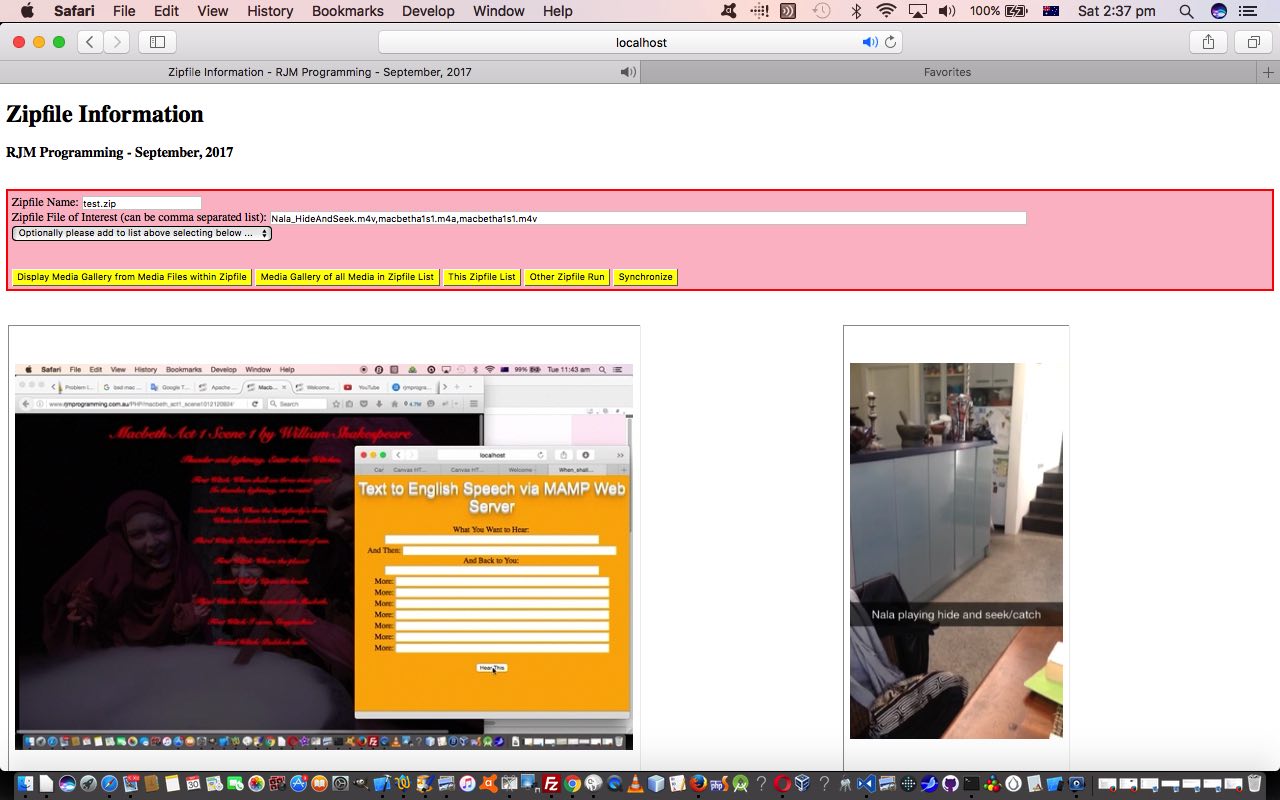
Task: Click 'Display Media Gallery from Media Files' button
Action: (x=131, y=277)
